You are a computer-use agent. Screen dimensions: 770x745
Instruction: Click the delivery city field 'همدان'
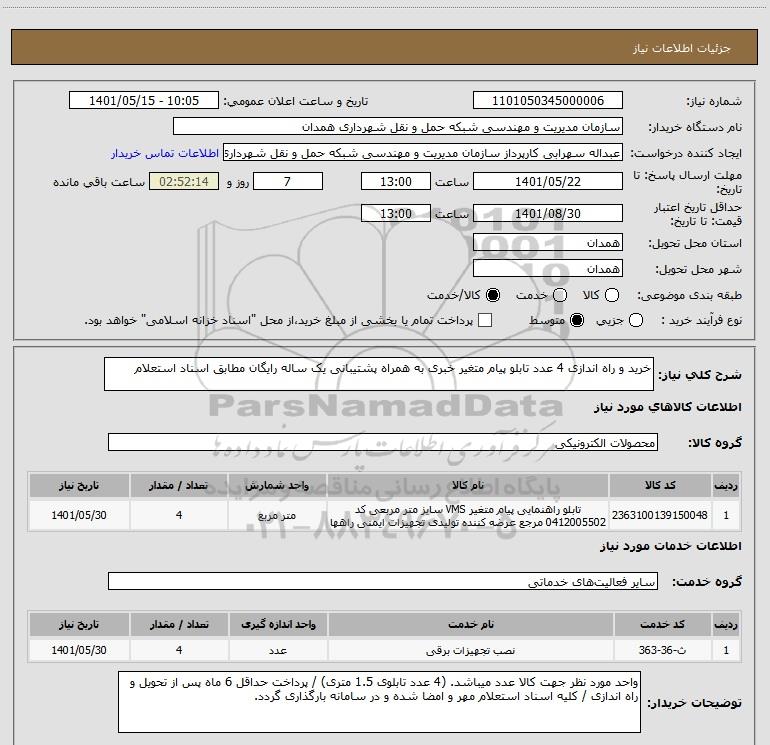548,268
